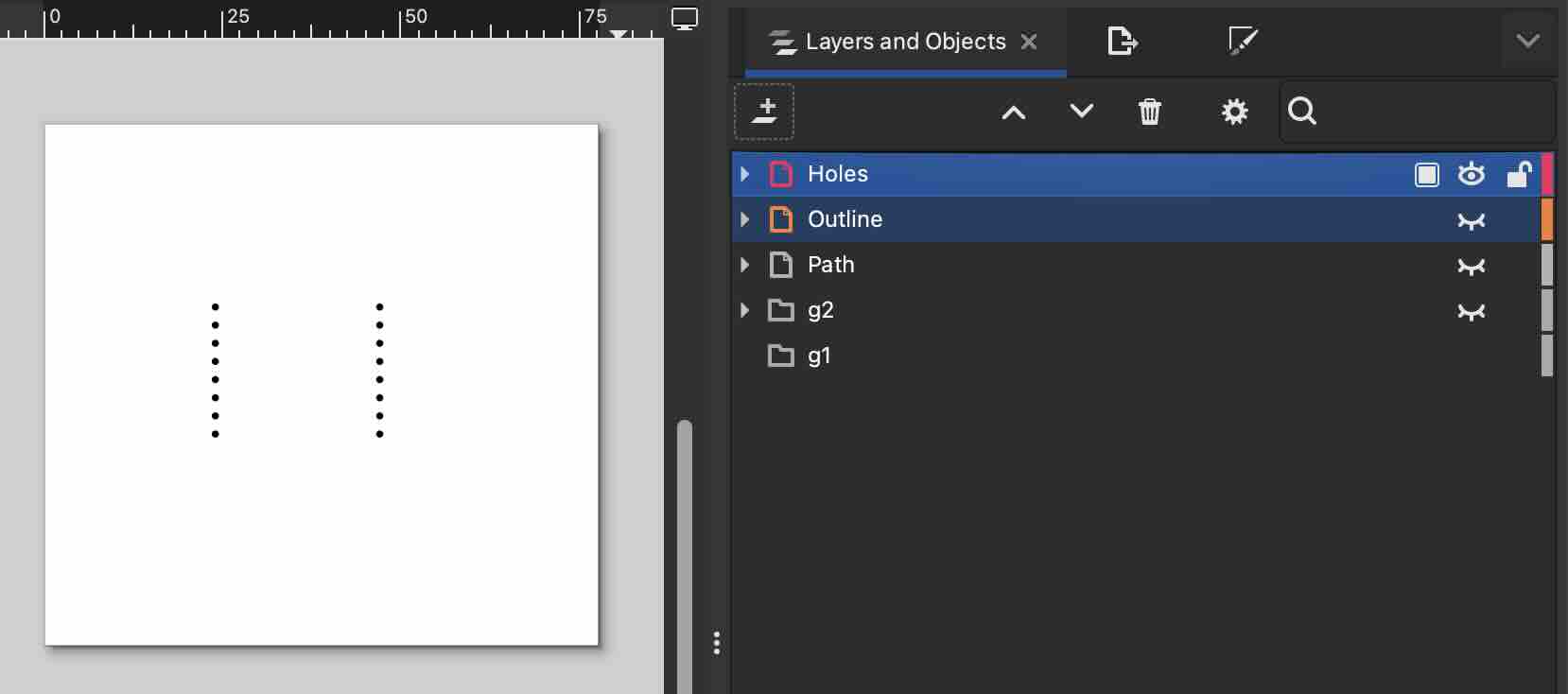Image resolution: width=1568 pixels, height=694 pixels.
Task: Click the search magnifier icon
Action: (1302, 112)
